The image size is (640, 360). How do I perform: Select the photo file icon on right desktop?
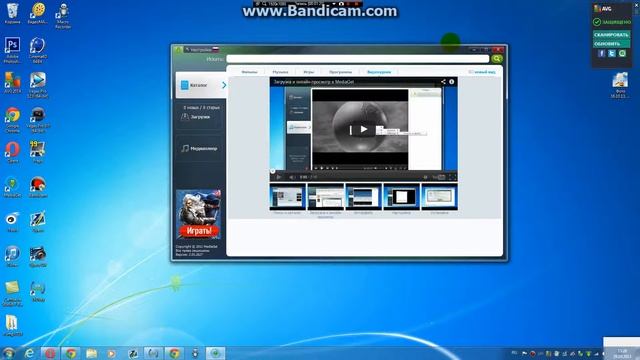click(x=620, y=85)
